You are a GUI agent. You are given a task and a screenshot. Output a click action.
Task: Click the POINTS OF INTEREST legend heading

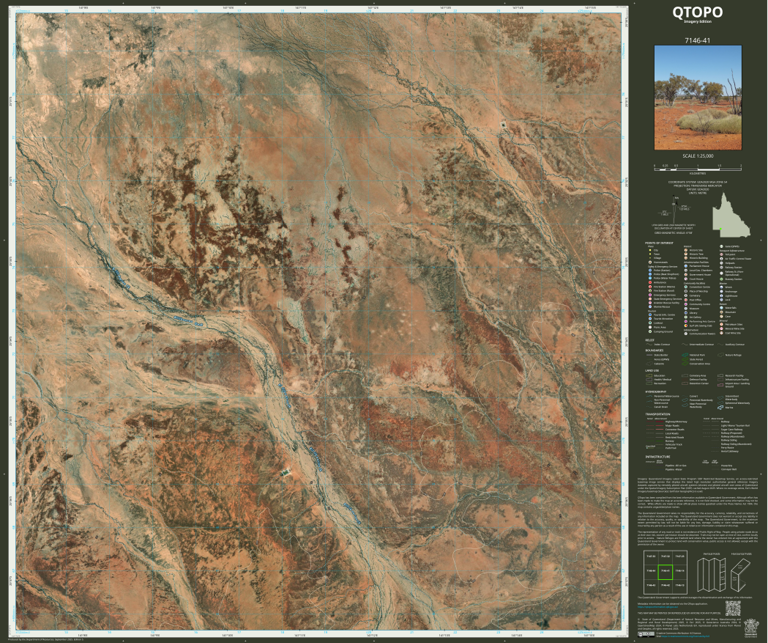click(x=659, y=243)
